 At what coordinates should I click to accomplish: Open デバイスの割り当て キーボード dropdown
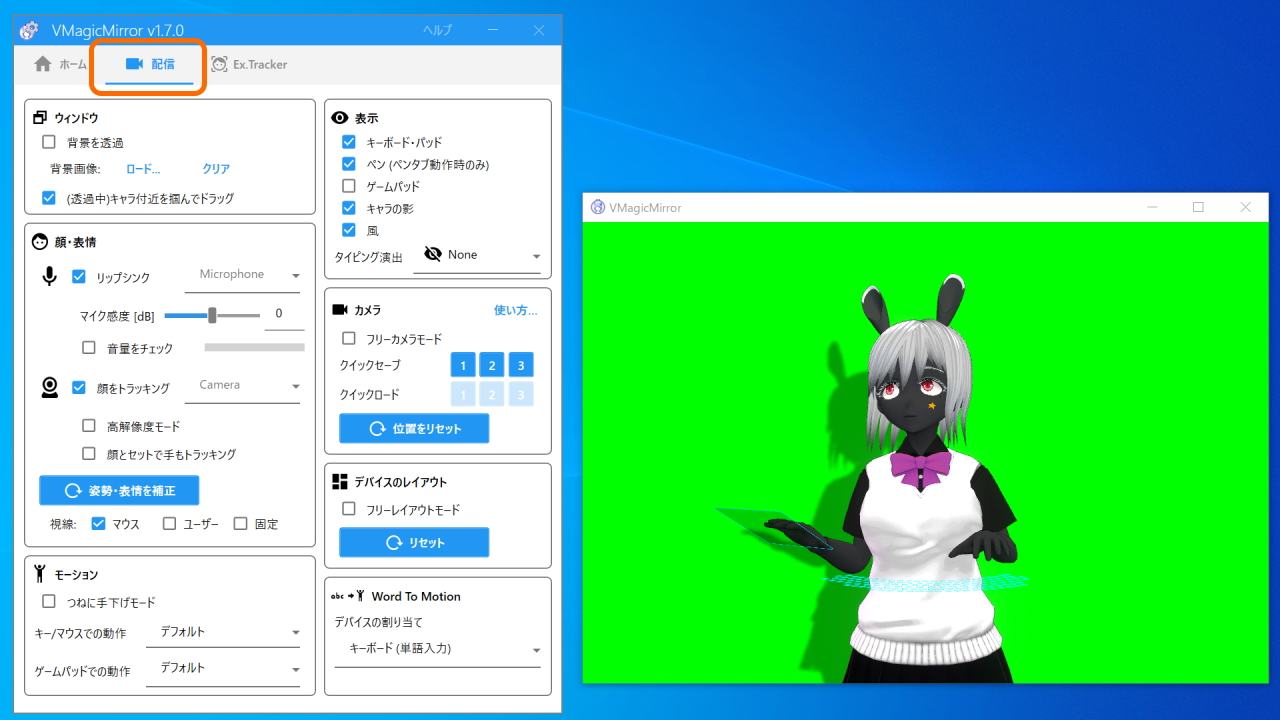coord(437,650)
